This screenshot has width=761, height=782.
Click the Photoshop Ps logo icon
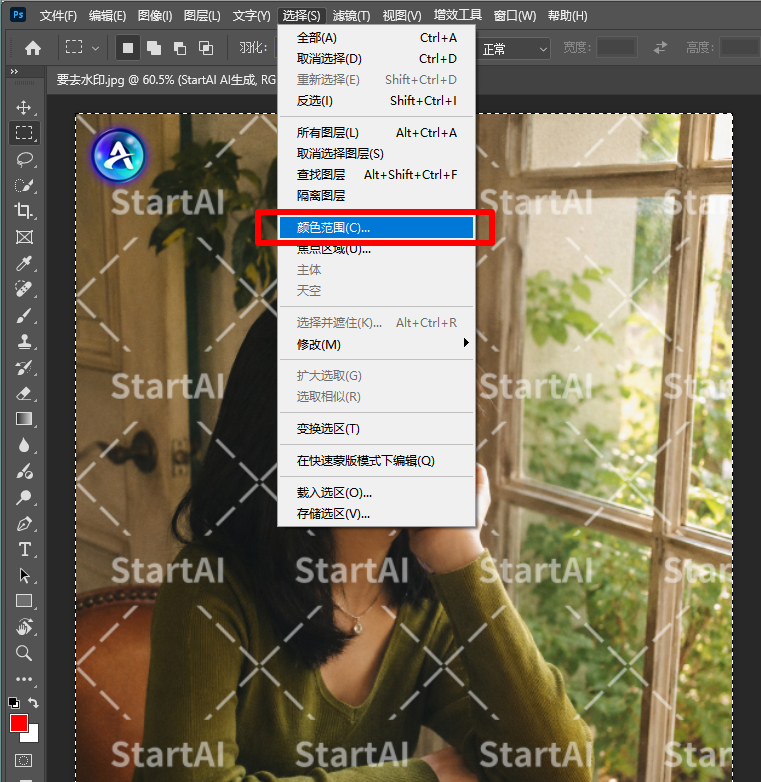pos(18,14)
